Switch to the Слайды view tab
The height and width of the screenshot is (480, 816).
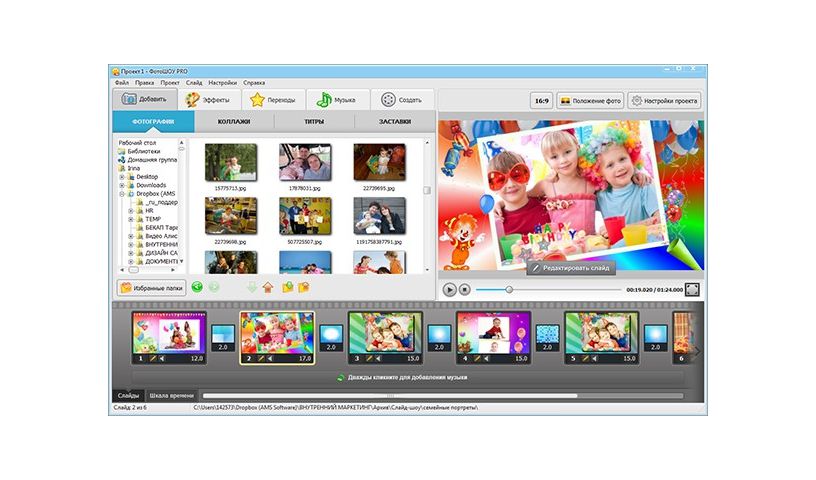click(x=128, y=396)
